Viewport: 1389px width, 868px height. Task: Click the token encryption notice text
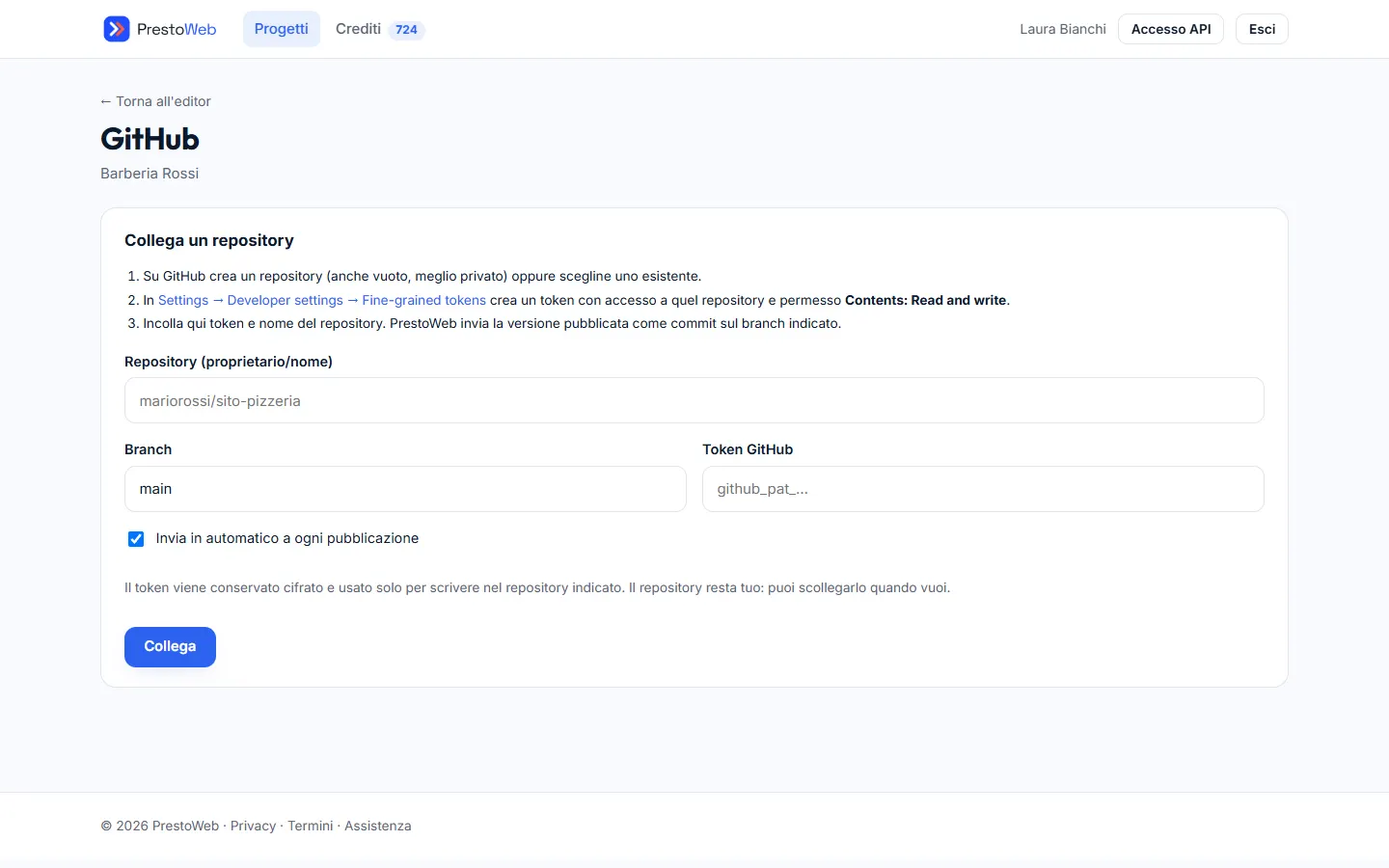(537, 587)
